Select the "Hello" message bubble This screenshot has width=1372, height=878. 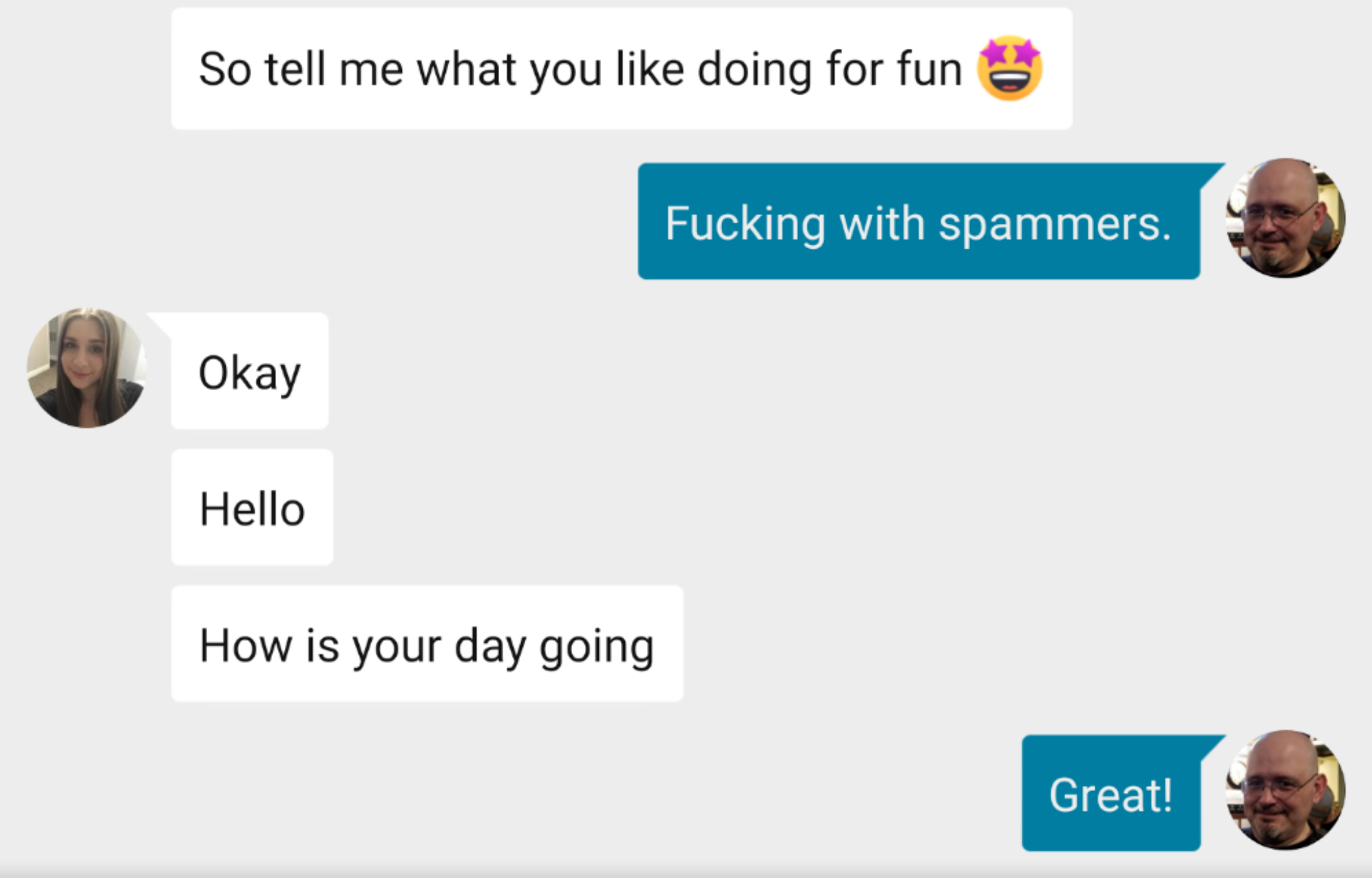pyautogui.click(x=252, y=507)
